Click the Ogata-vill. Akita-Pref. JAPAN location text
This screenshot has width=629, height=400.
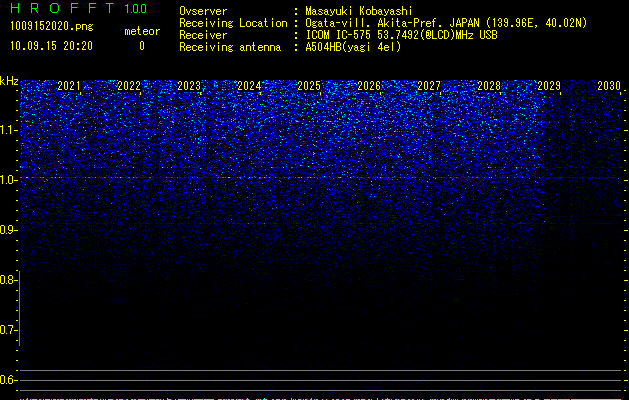click(446, 23)
